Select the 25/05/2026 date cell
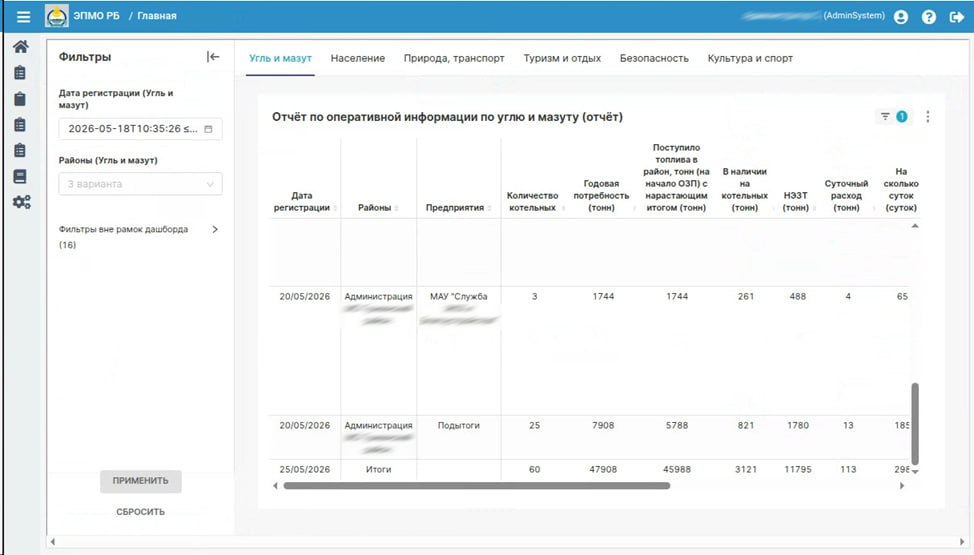 (x=304, y=469)
